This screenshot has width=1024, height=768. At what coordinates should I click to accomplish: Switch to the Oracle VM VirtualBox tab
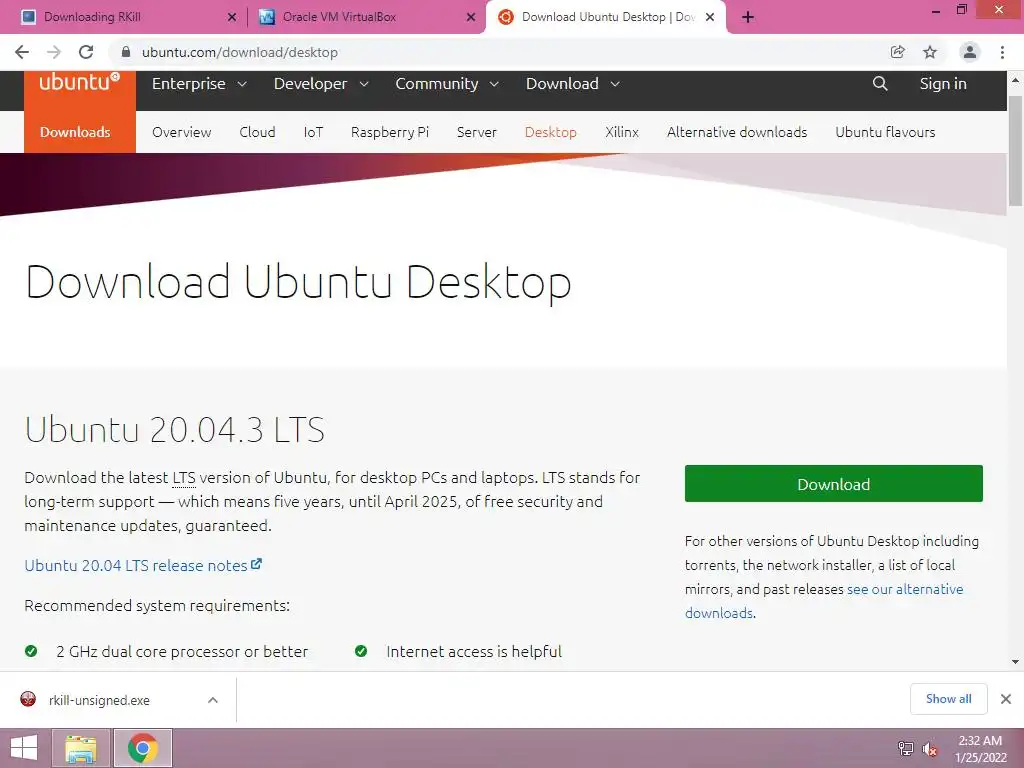coord(366,17)
